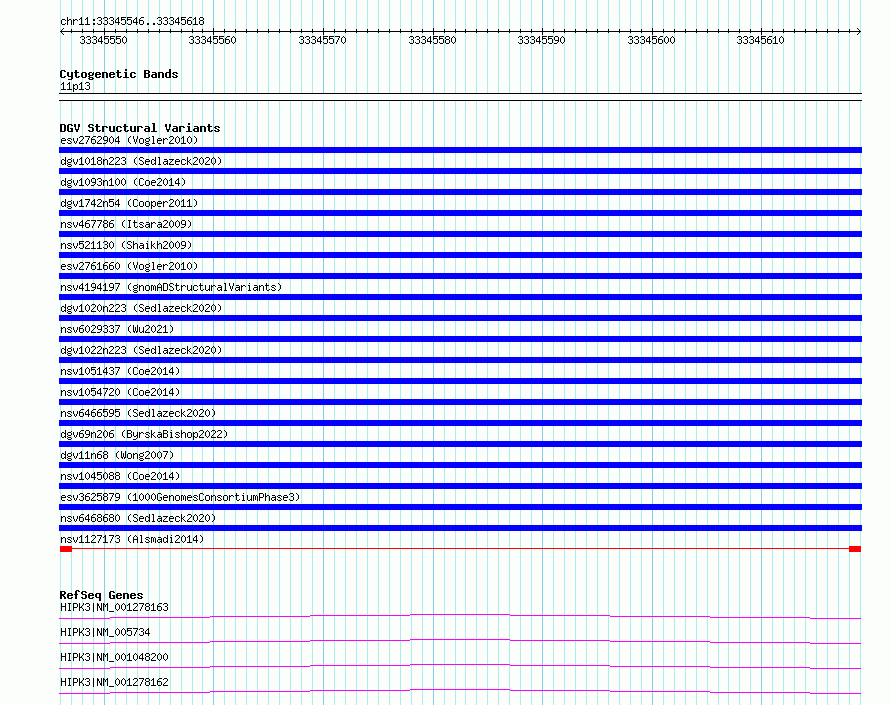Select the 33345600 ruler coordinate

(x=651, y=40)
